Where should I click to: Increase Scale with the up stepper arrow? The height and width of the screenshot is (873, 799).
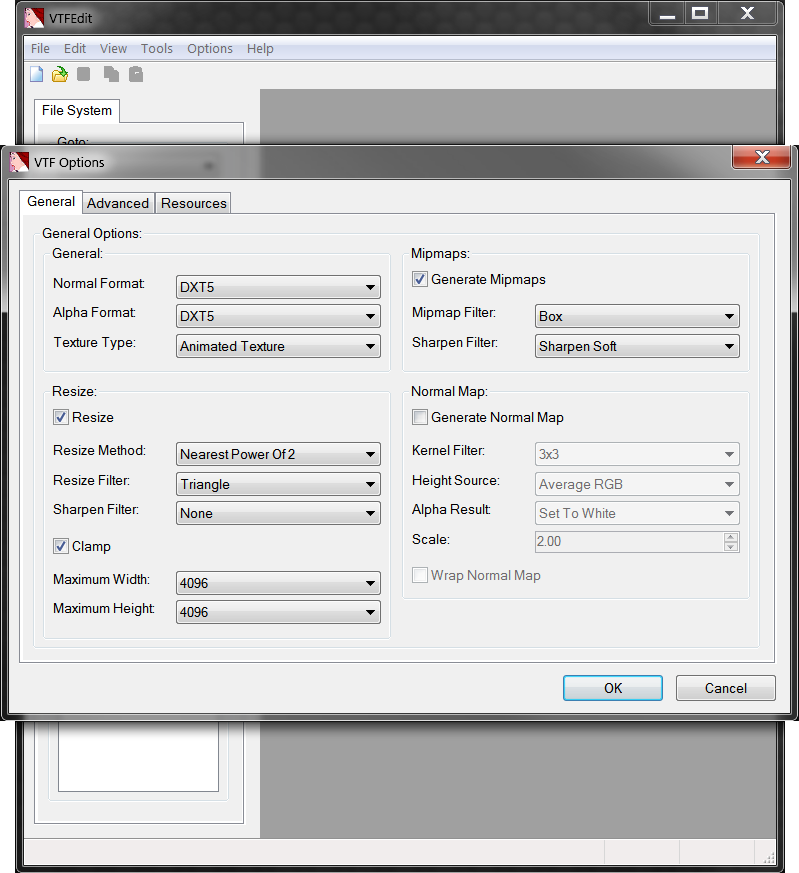coord(731,537)
